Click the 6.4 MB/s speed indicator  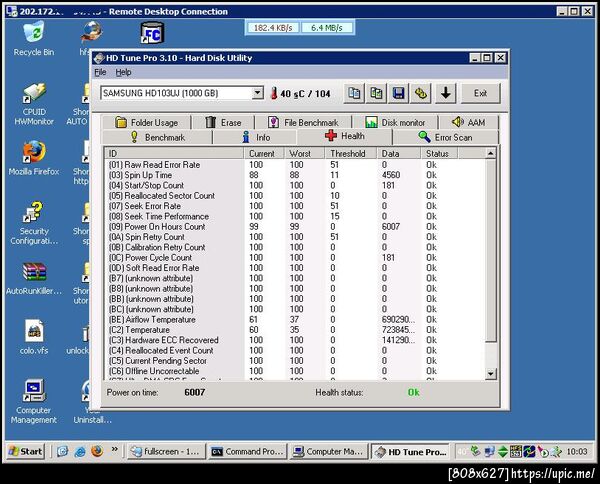pyautogui.click(x=327, y=28)
